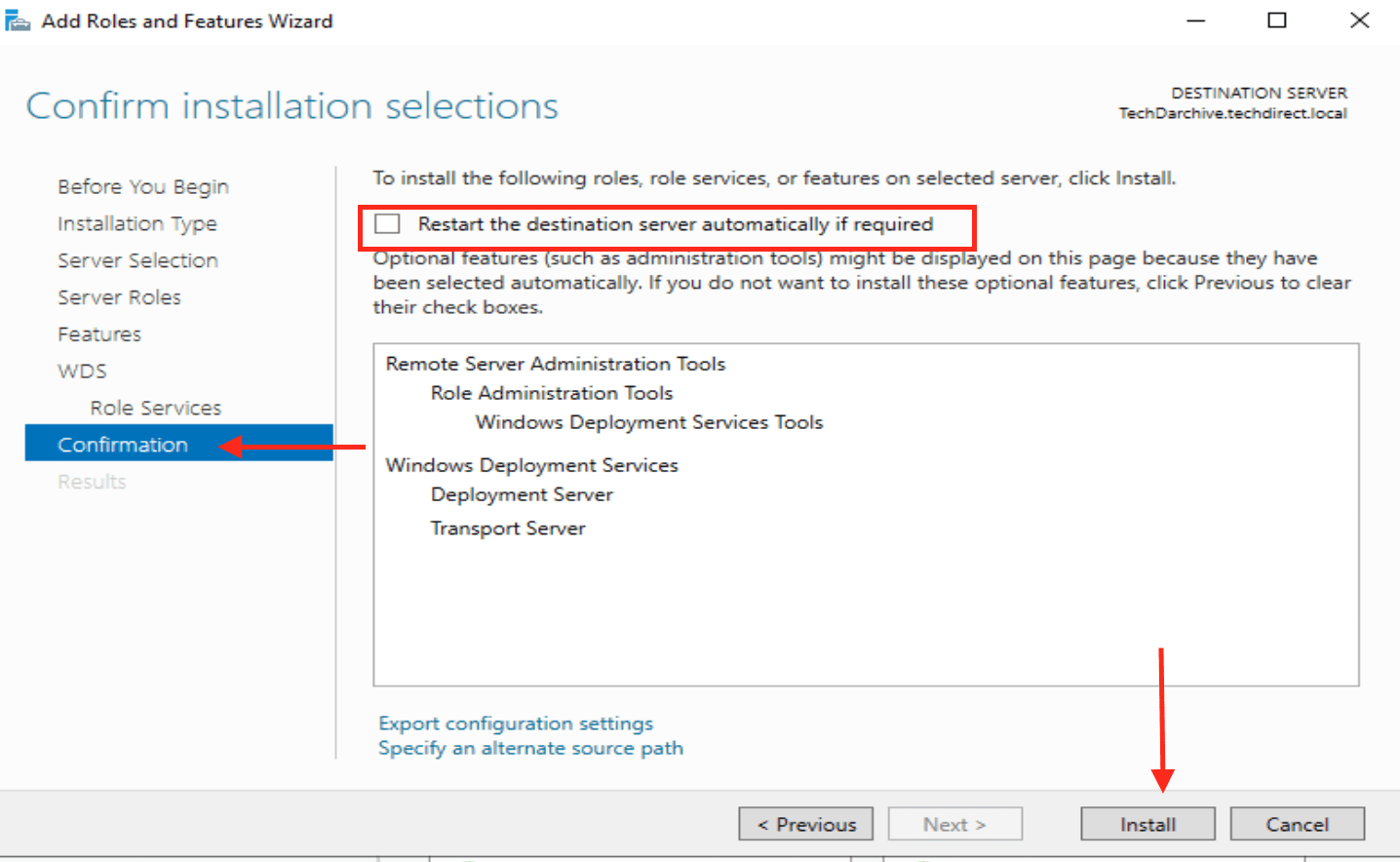Screen dimensions: 1400x862
Task: Go to the Before You Begin step
Action: tap(142, 186)
